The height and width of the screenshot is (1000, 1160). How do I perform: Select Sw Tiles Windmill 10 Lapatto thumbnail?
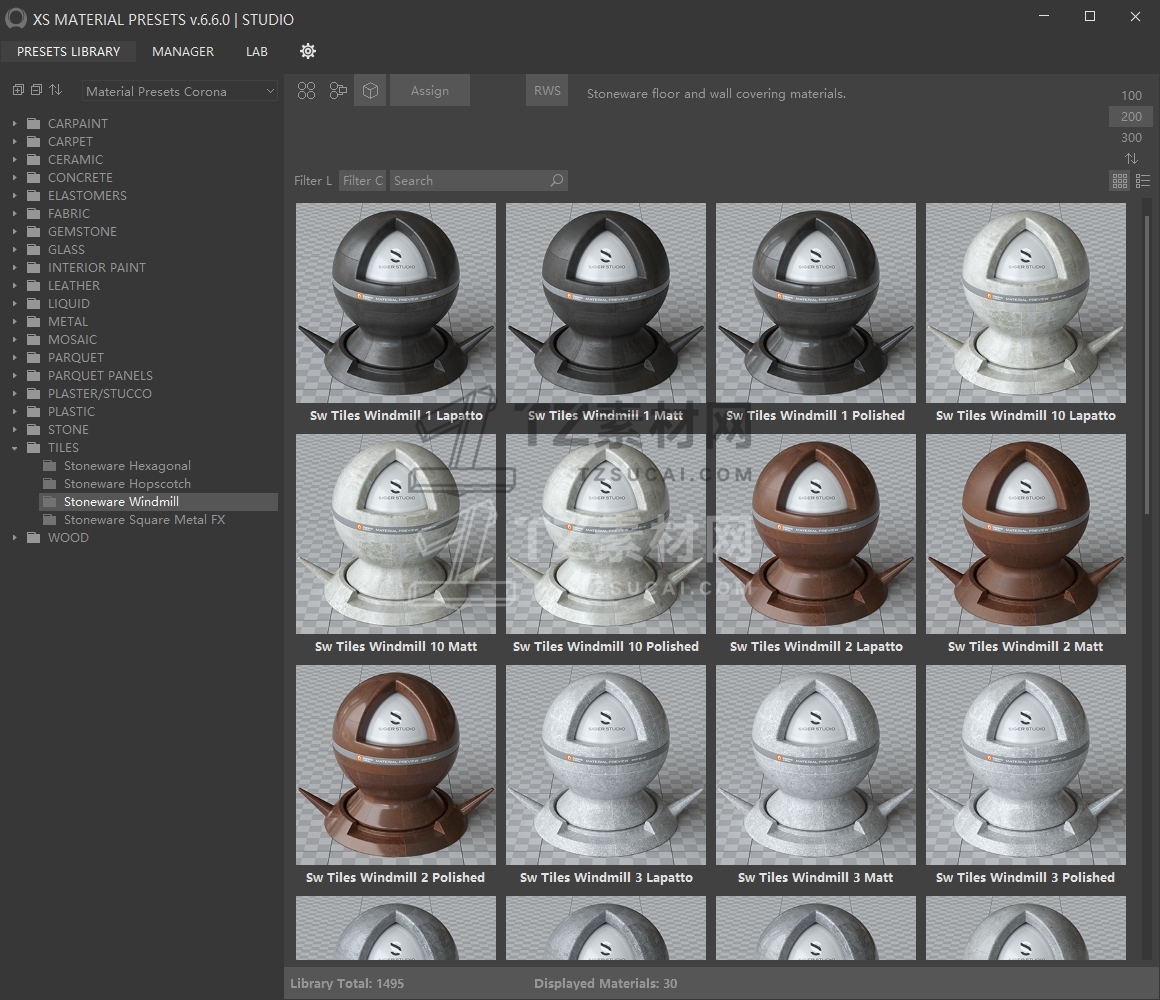(1026, 303)
